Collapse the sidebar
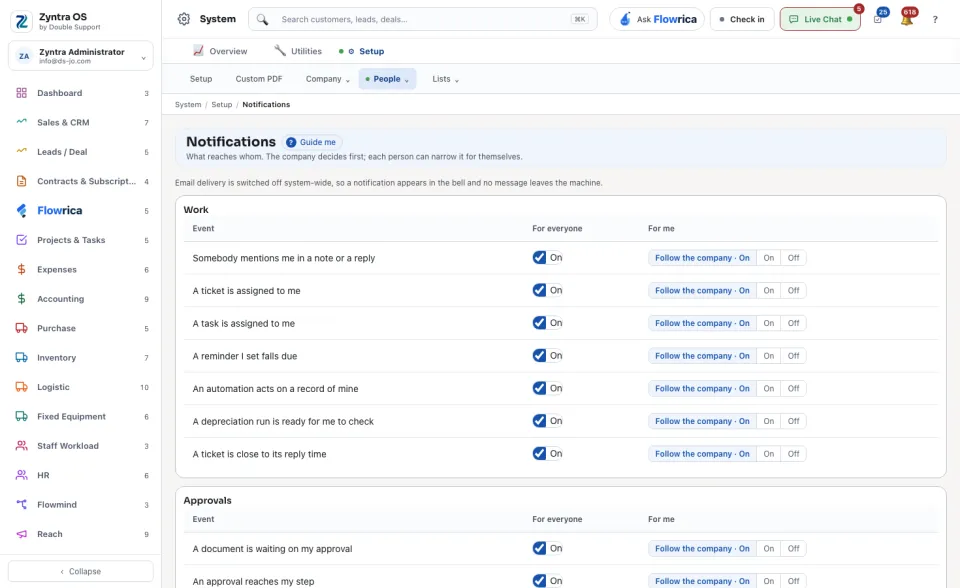The height and width of the screenshot is (588, 960). pyautogui.click(x=80, y=571)
